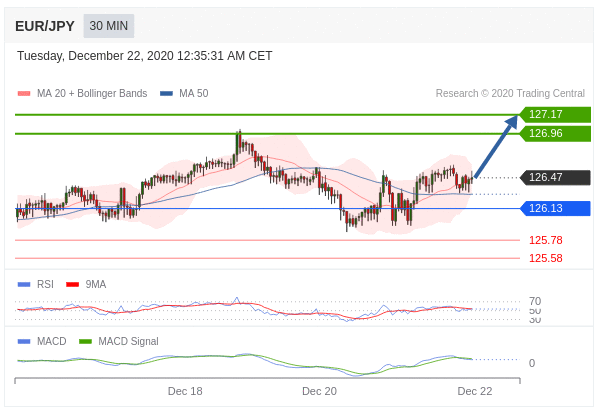Click the blue 126.13 pivot price tag

click(555, 208)
